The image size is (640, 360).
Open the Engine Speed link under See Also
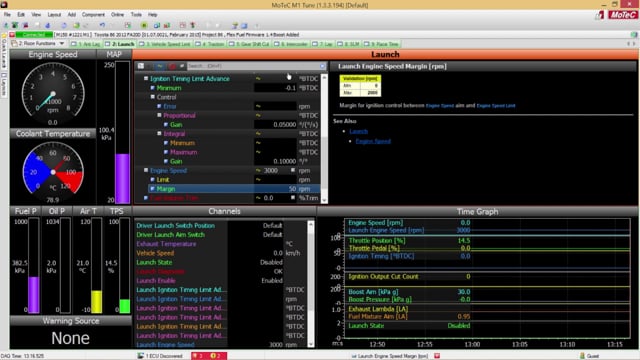pos(373,141)
